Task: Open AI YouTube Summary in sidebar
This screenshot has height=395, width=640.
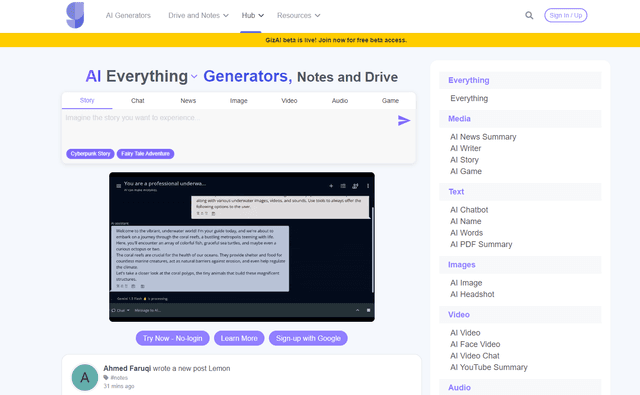Action: coord(489,367)
